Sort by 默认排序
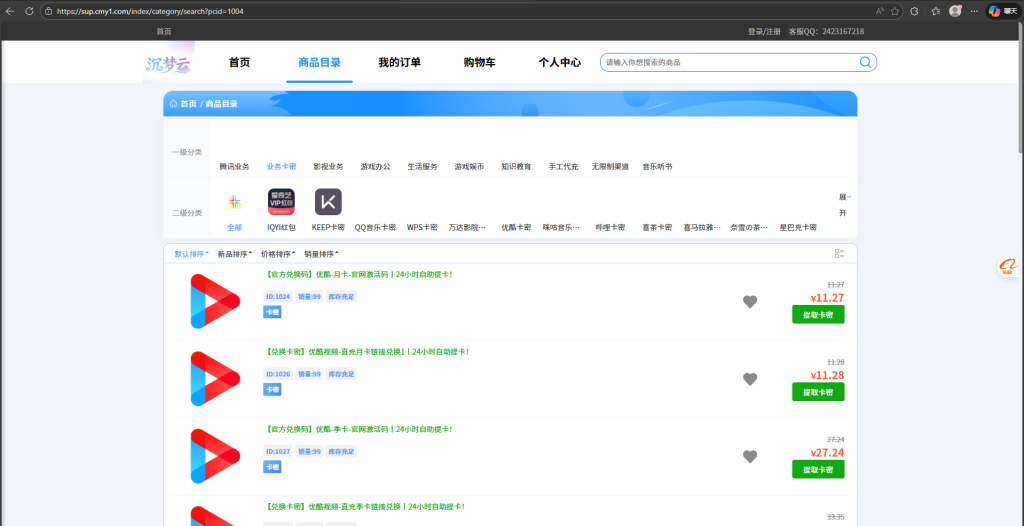1024x526 pixels. 191,254
